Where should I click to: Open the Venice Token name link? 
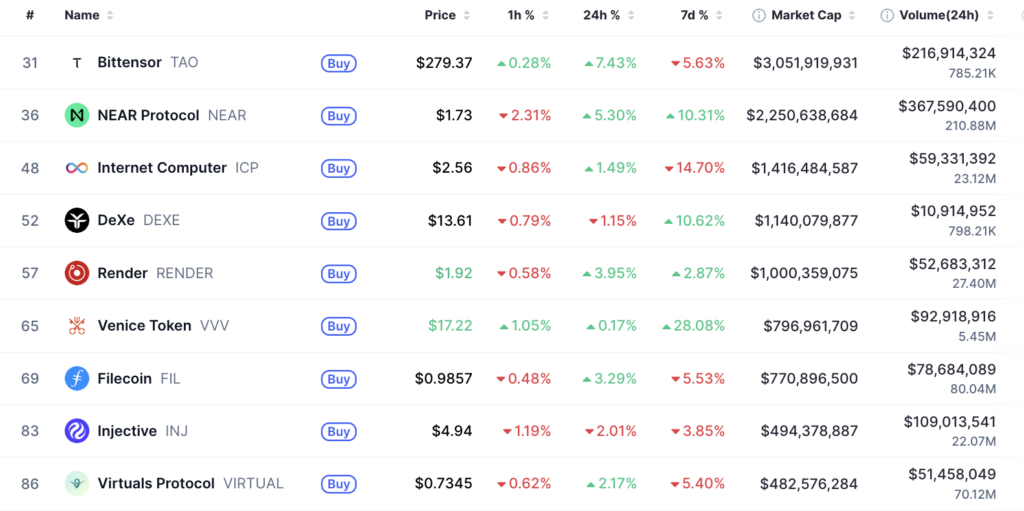tap(144, 325)
